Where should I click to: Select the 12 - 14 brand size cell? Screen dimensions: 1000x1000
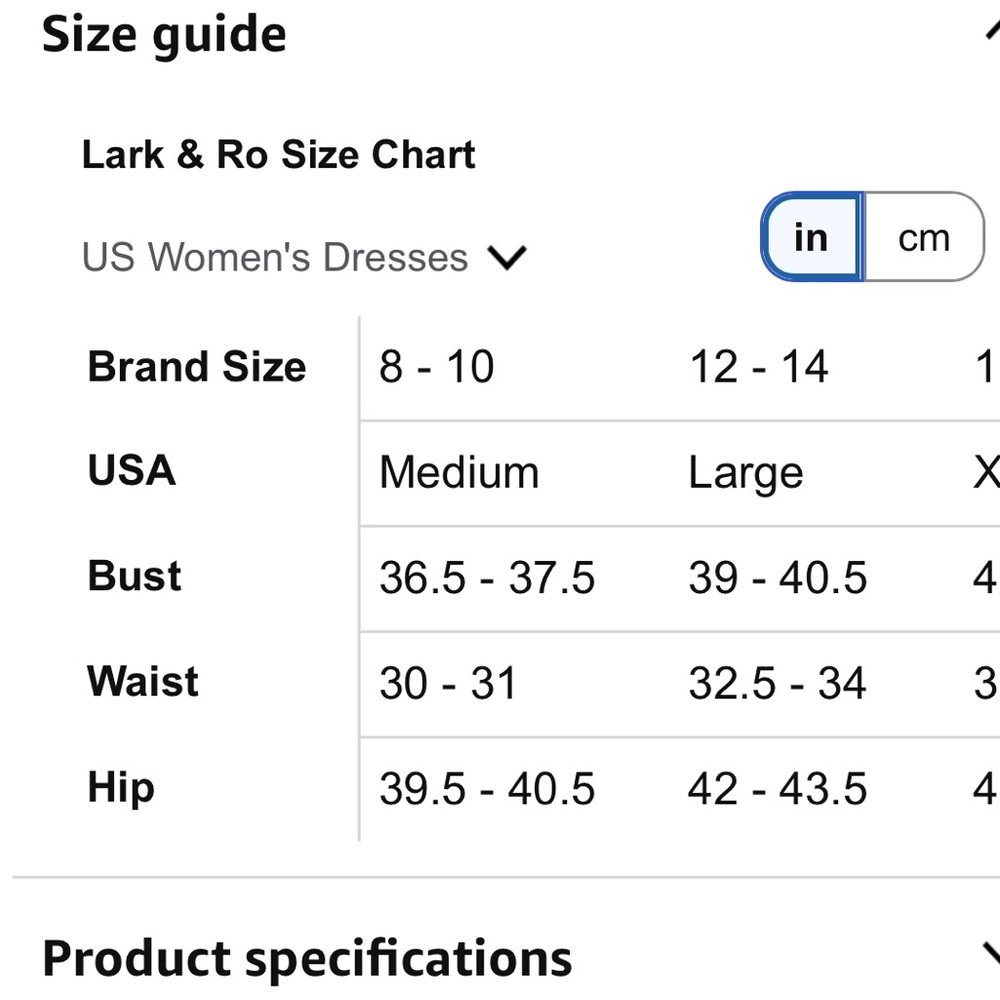tap(758, 367)
